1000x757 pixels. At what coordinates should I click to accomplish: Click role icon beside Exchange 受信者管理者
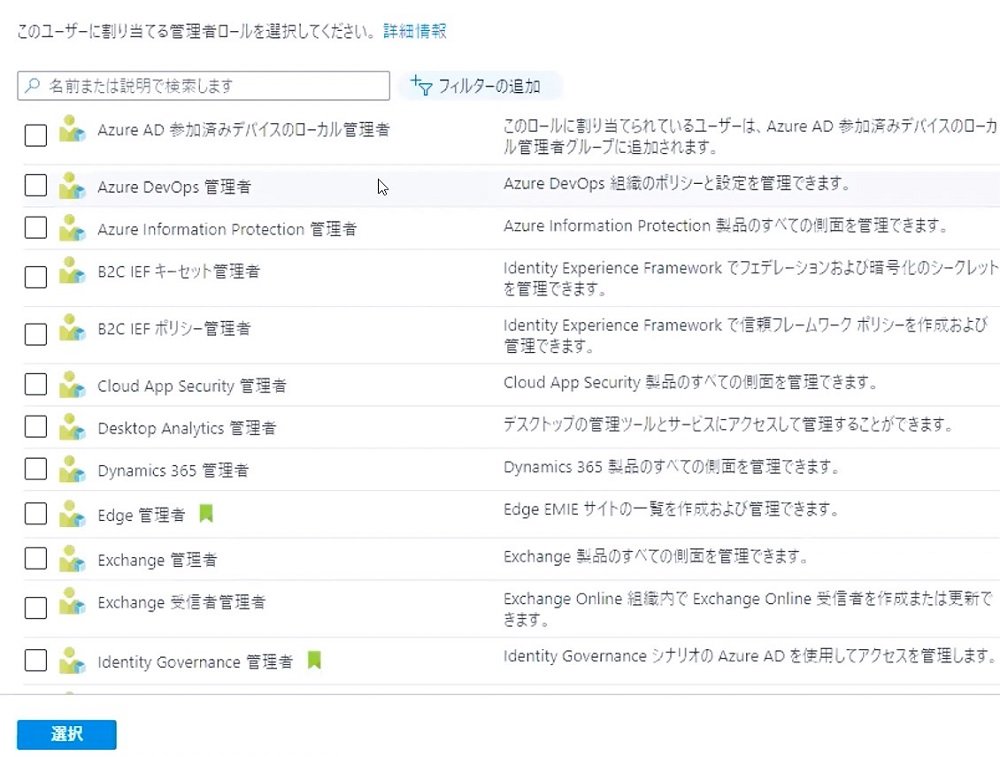tap(72, 601)
